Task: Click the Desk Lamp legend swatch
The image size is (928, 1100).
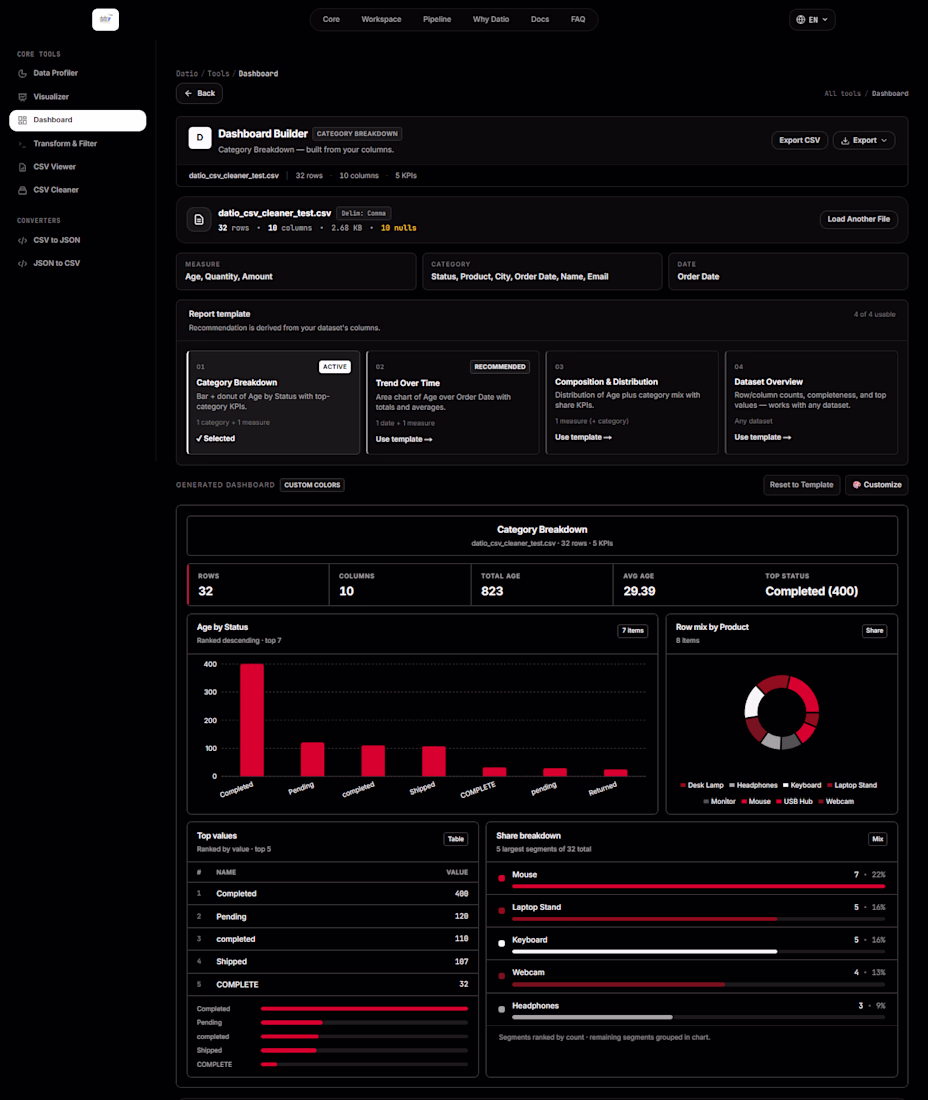Action: 682,786
